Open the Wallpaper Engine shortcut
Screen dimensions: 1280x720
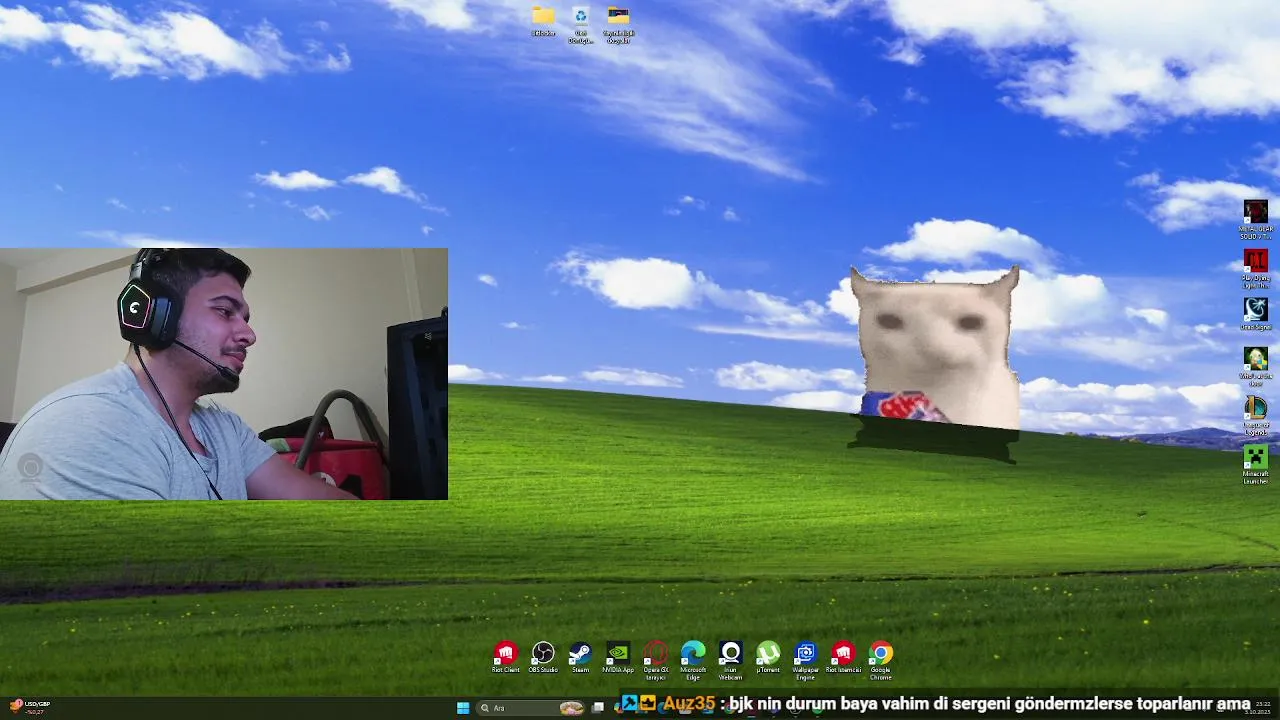tap(805, 660)
